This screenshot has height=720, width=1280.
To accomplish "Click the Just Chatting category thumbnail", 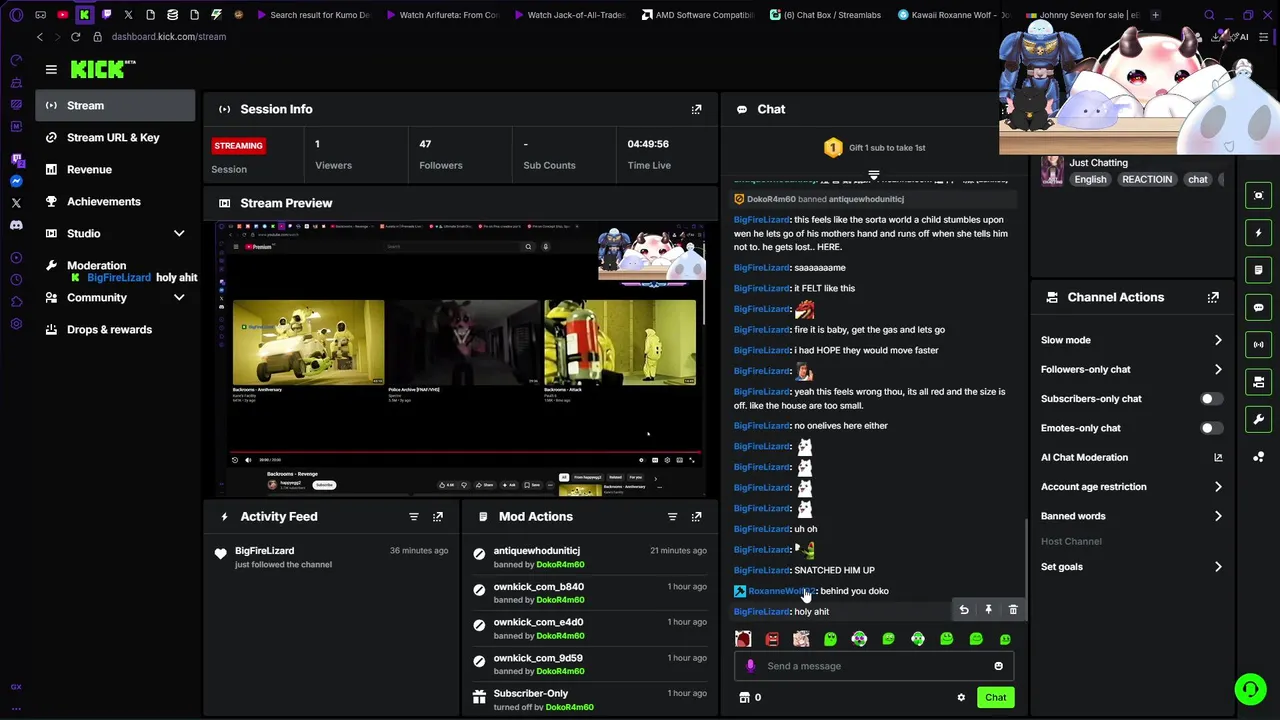I will point(1052,171).
